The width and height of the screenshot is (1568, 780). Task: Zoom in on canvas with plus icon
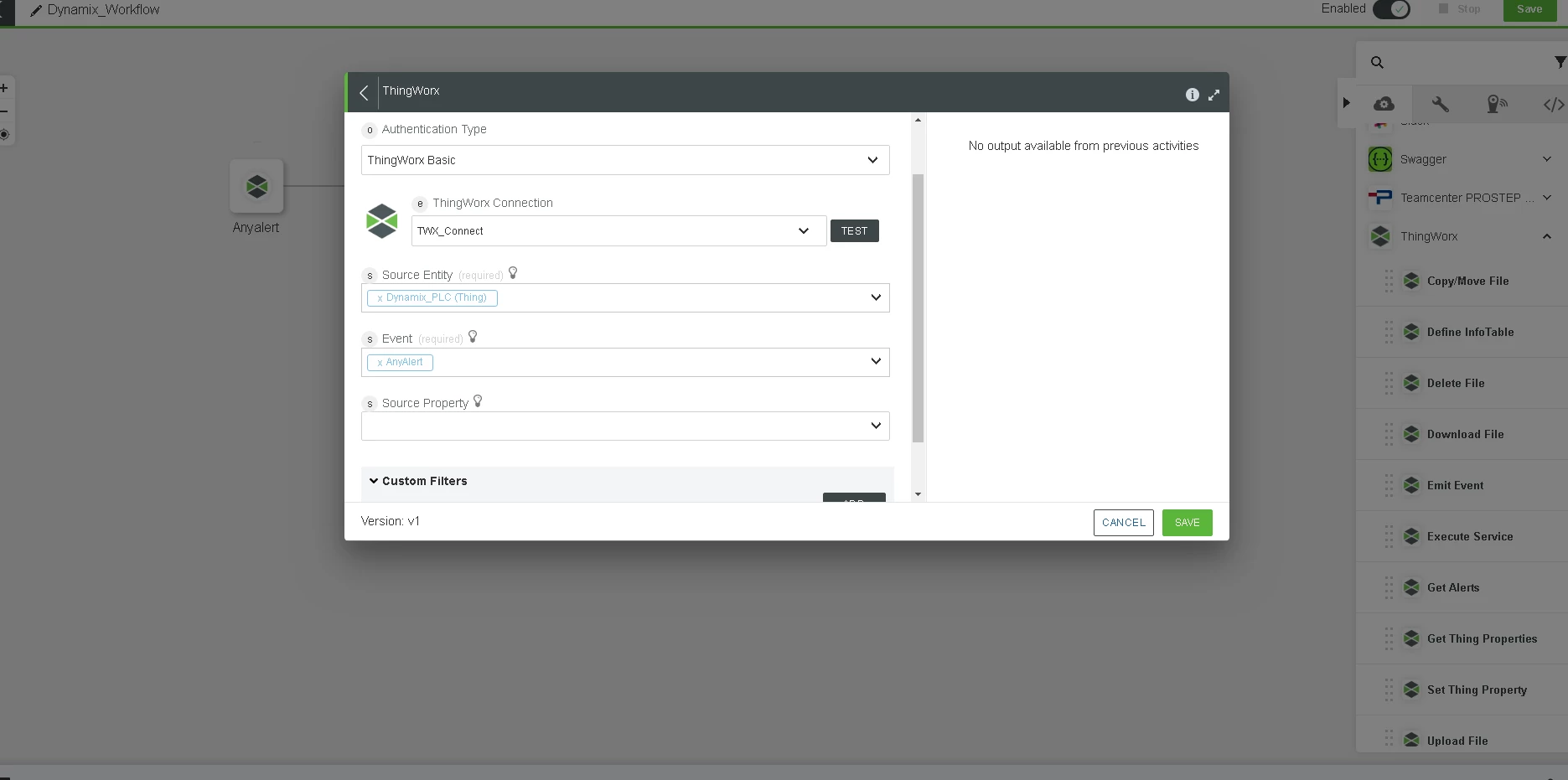4,87
